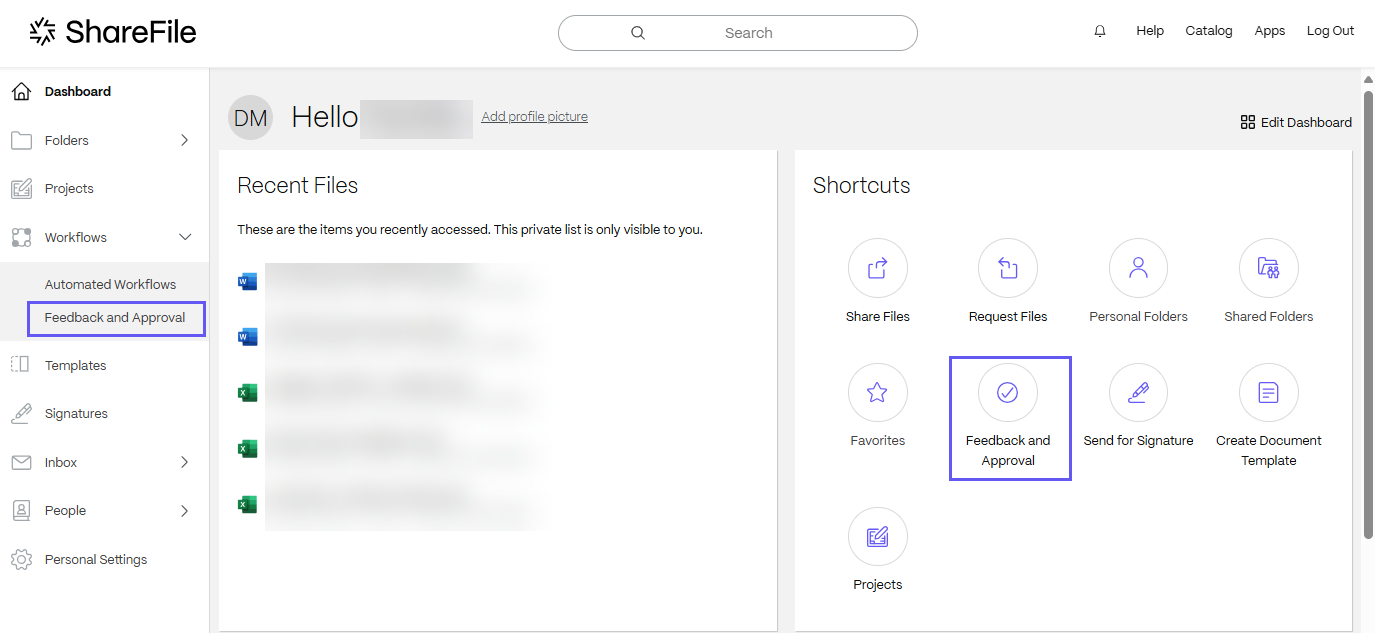
Task: Open the Catalog link
Action: (x=1209, y=31)
